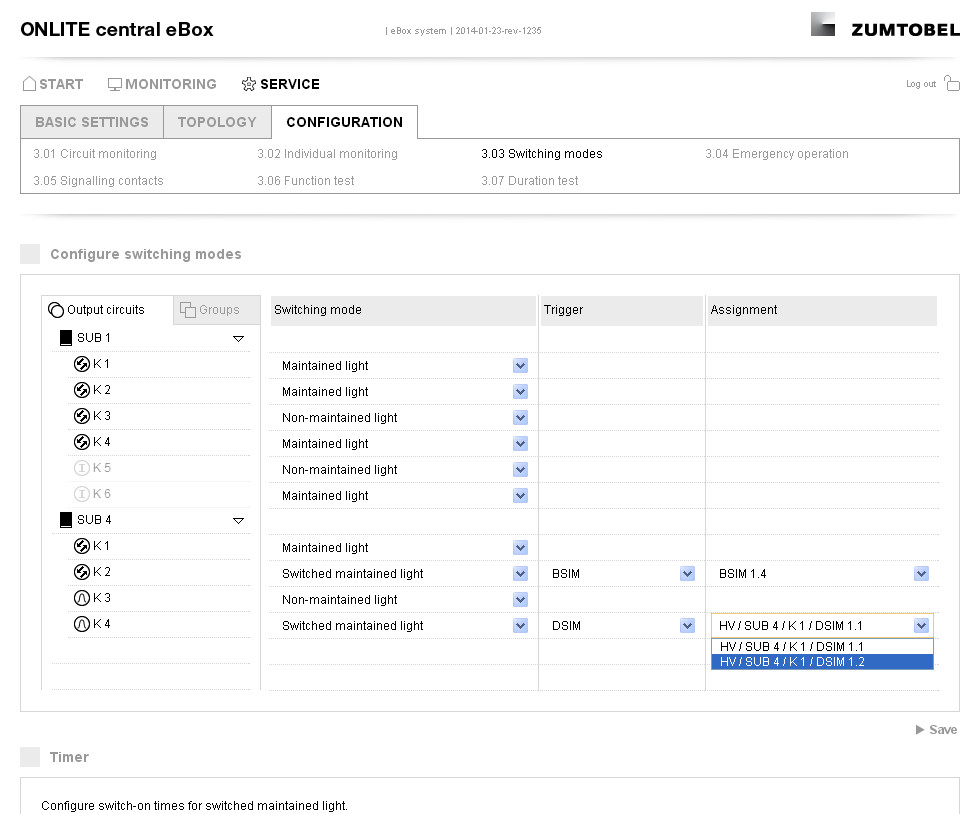
Task: Open switching mode dropdown for SUB 1 K 3
Action: (x=520, y=418)
